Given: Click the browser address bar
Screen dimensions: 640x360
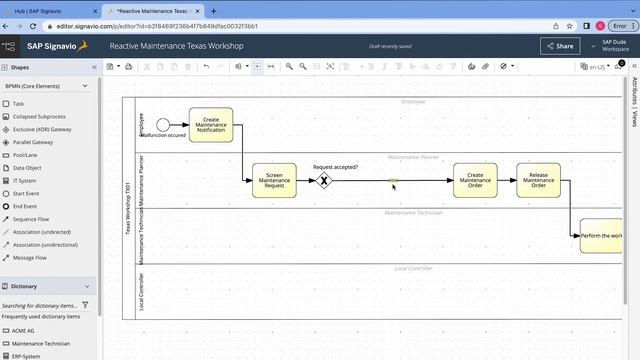Looking at the screenshot, I should pyautogui.click(x=298, y=26).
